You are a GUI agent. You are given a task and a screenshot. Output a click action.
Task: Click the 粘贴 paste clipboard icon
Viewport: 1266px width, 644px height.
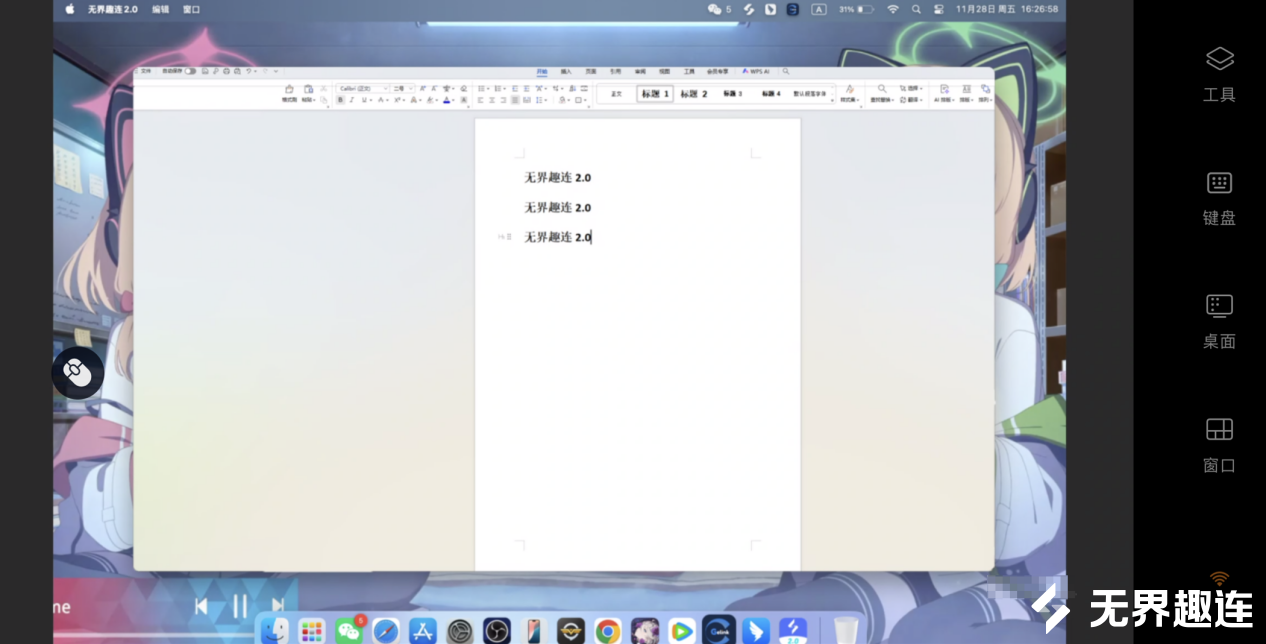click(x=308, y=88)
